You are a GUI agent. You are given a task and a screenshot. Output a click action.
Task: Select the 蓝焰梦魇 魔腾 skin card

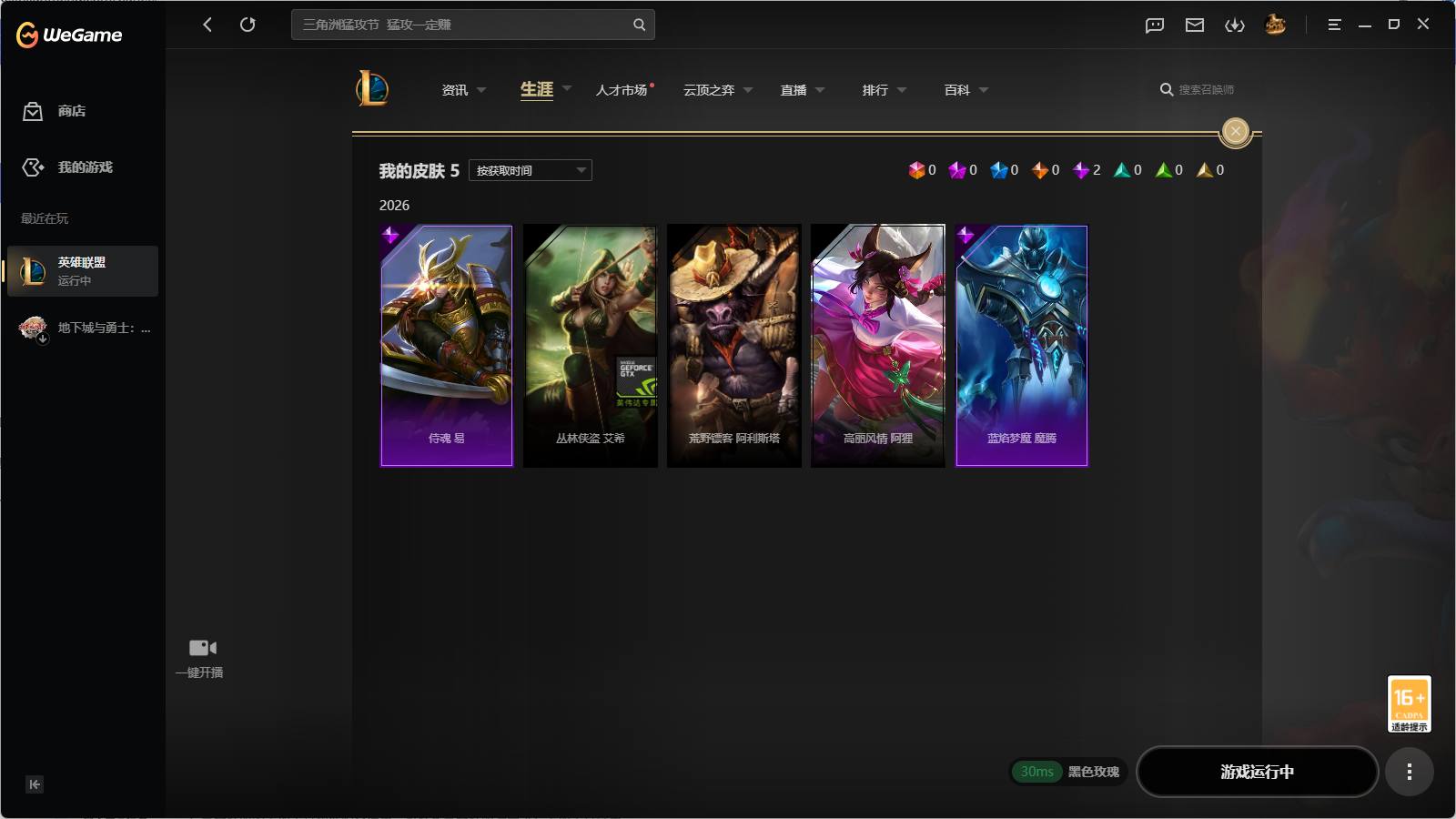pyautogui.click(x=1022, y=346)
